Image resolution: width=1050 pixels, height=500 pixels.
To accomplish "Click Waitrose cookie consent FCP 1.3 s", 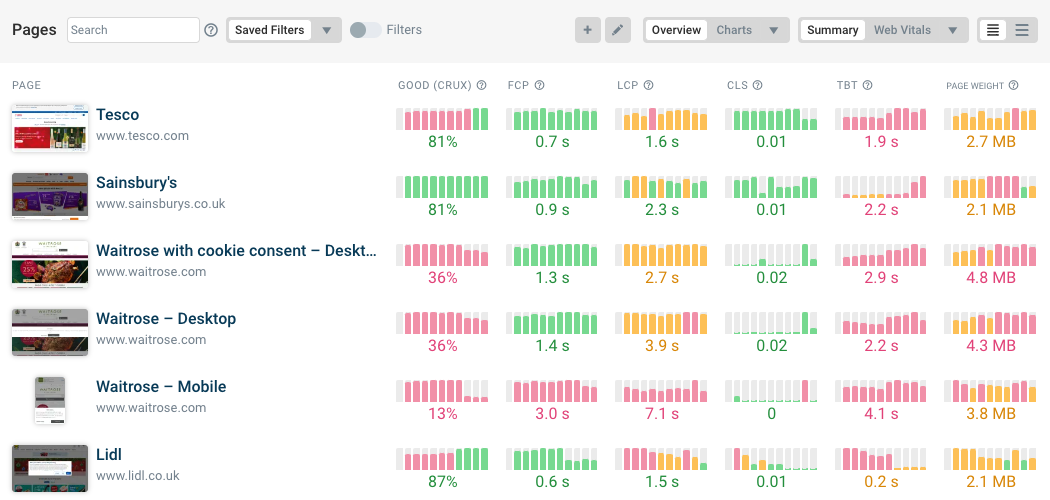I will [x=552, y=278].
